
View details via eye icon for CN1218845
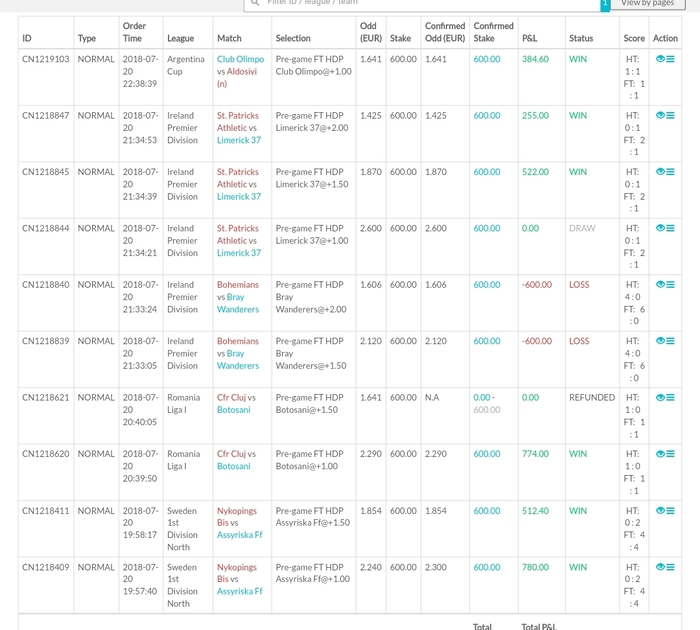point(660,171)
